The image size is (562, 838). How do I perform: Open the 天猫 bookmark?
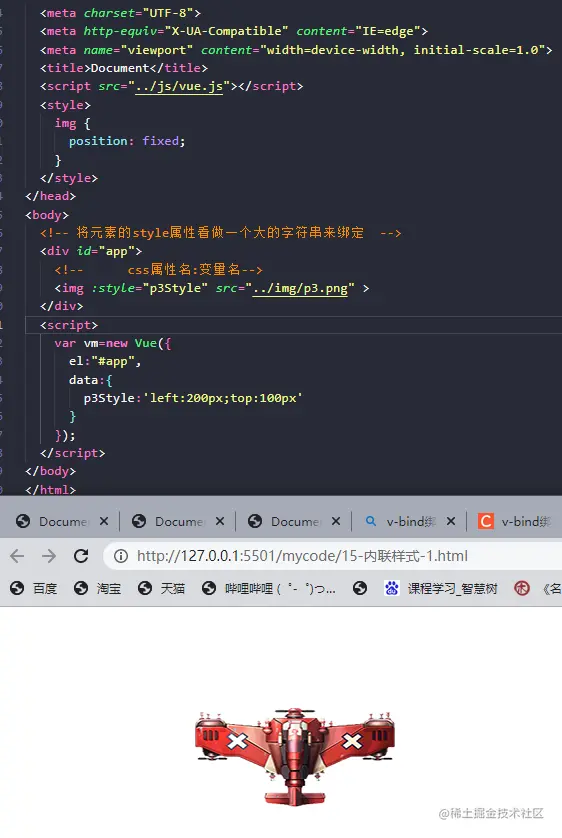(x=161, y=588)
